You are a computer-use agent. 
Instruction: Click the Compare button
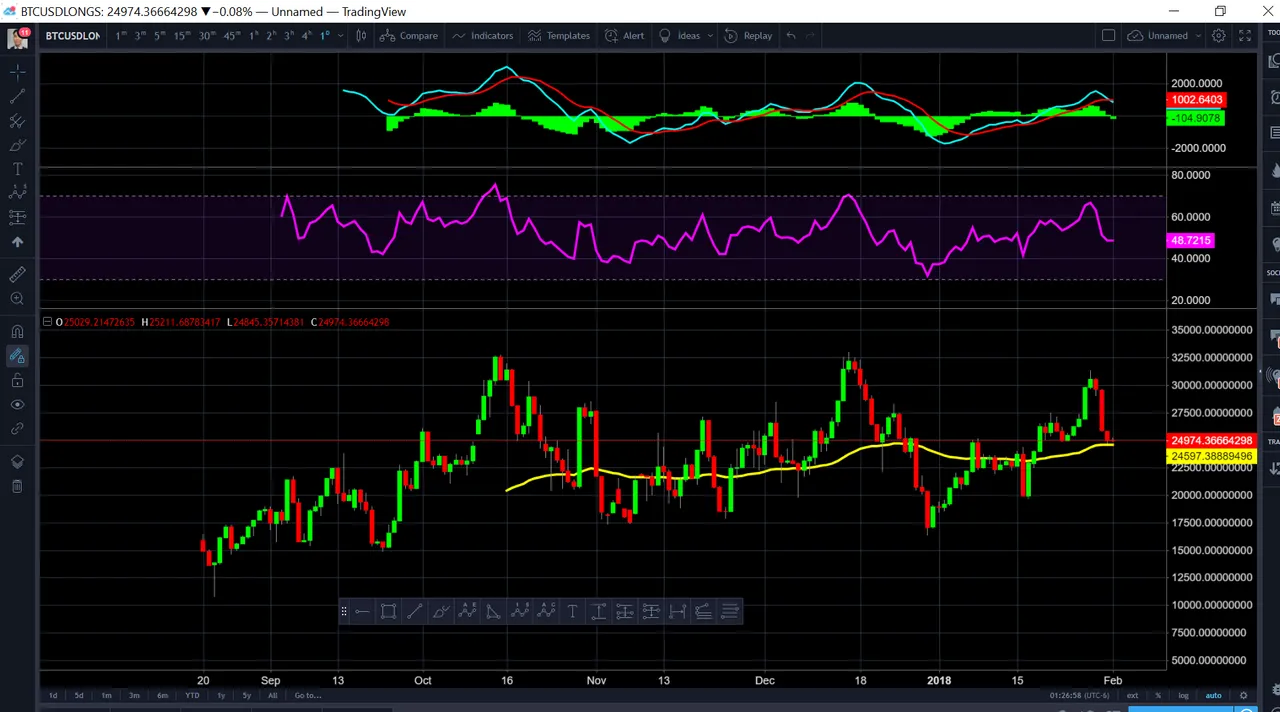(410, 36)
